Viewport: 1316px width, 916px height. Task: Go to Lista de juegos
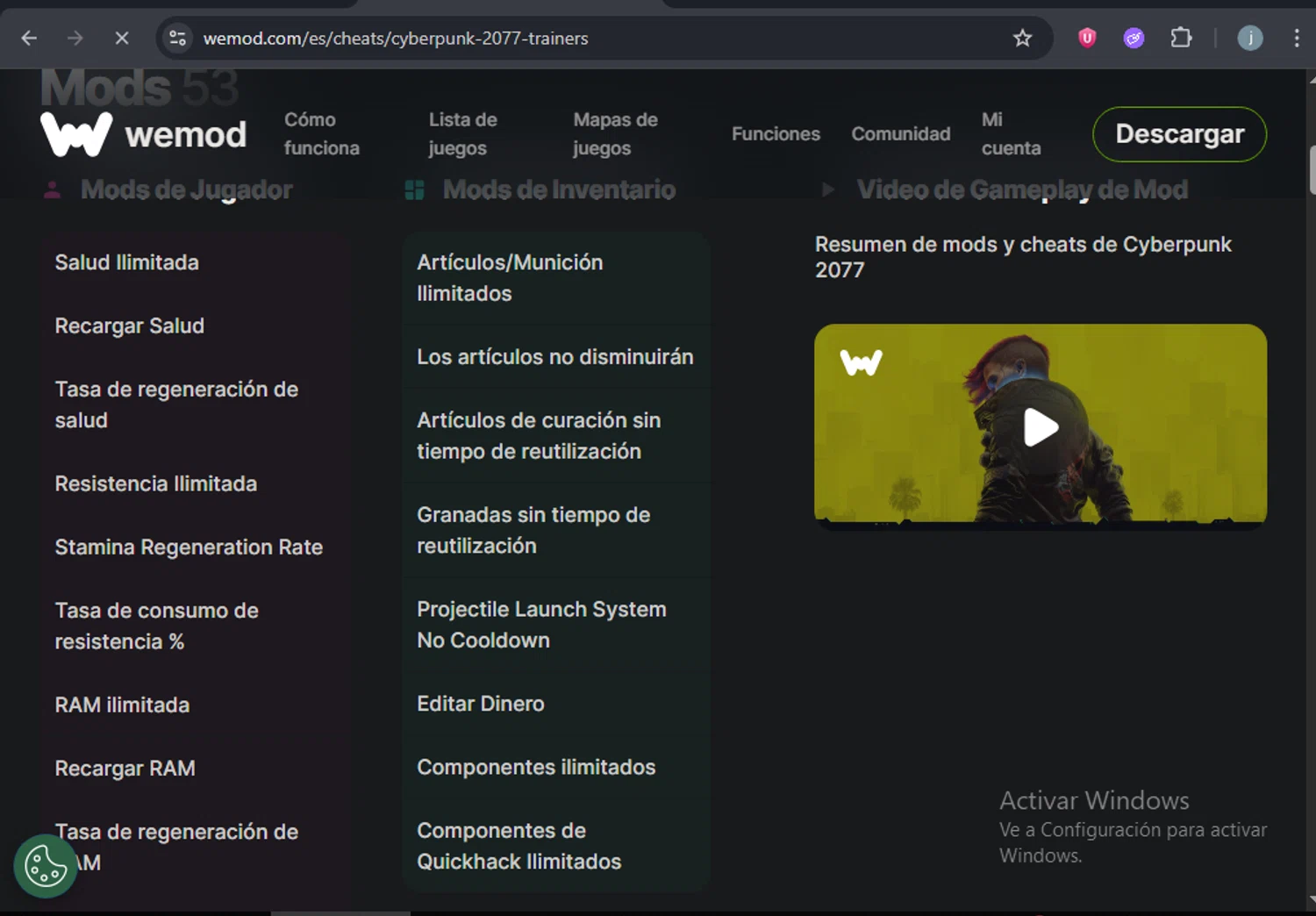tap(462, 133)
